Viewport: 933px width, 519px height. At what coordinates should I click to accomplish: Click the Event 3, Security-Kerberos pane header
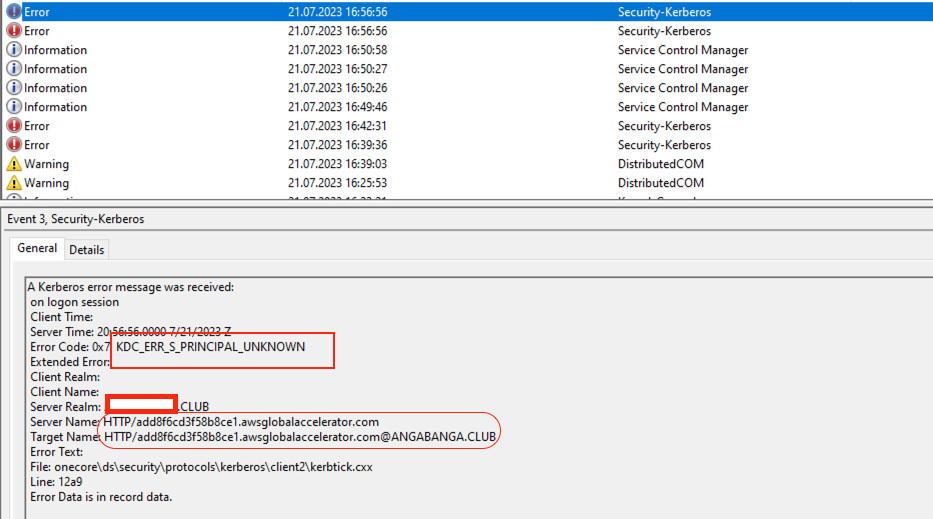click(x=76, y=219)
